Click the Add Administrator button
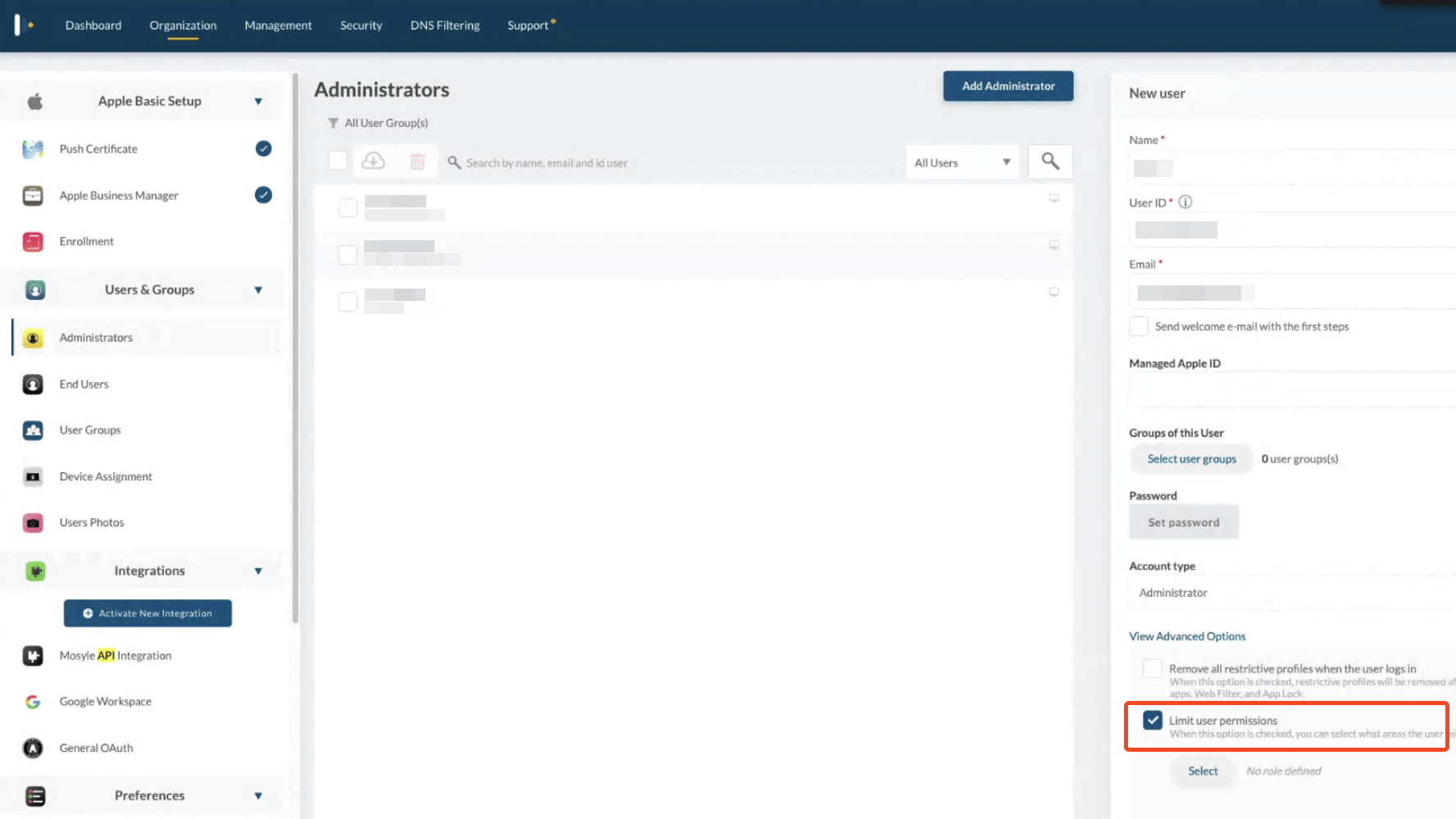This screenshot has width=1456, height=819. pyautogui.click(x=1008, y=86)
